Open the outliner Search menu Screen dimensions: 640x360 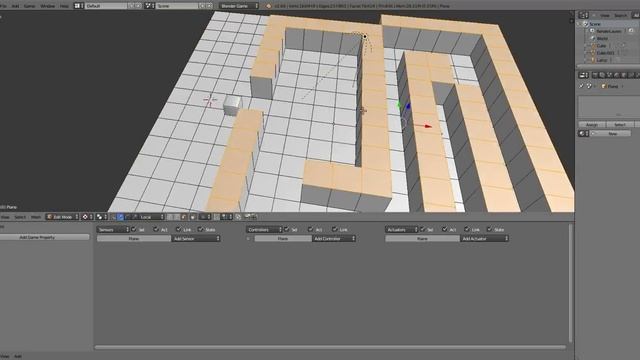click(620, 16)
